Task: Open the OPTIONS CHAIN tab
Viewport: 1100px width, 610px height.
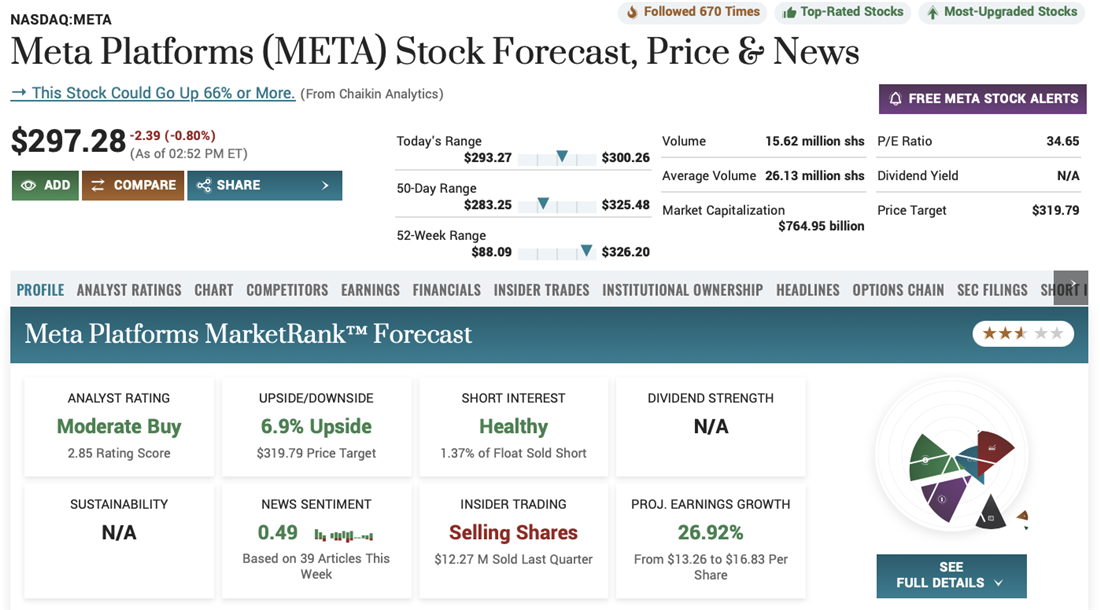Action: tap(898, 290)
